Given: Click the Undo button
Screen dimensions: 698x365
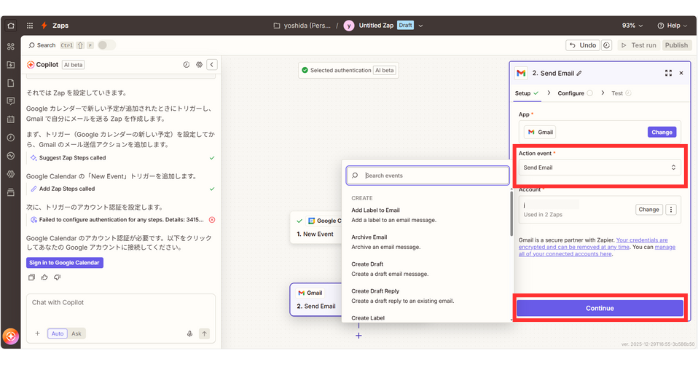Looking at the screenshot, I should pyautogui.click(x=583, y=45).
